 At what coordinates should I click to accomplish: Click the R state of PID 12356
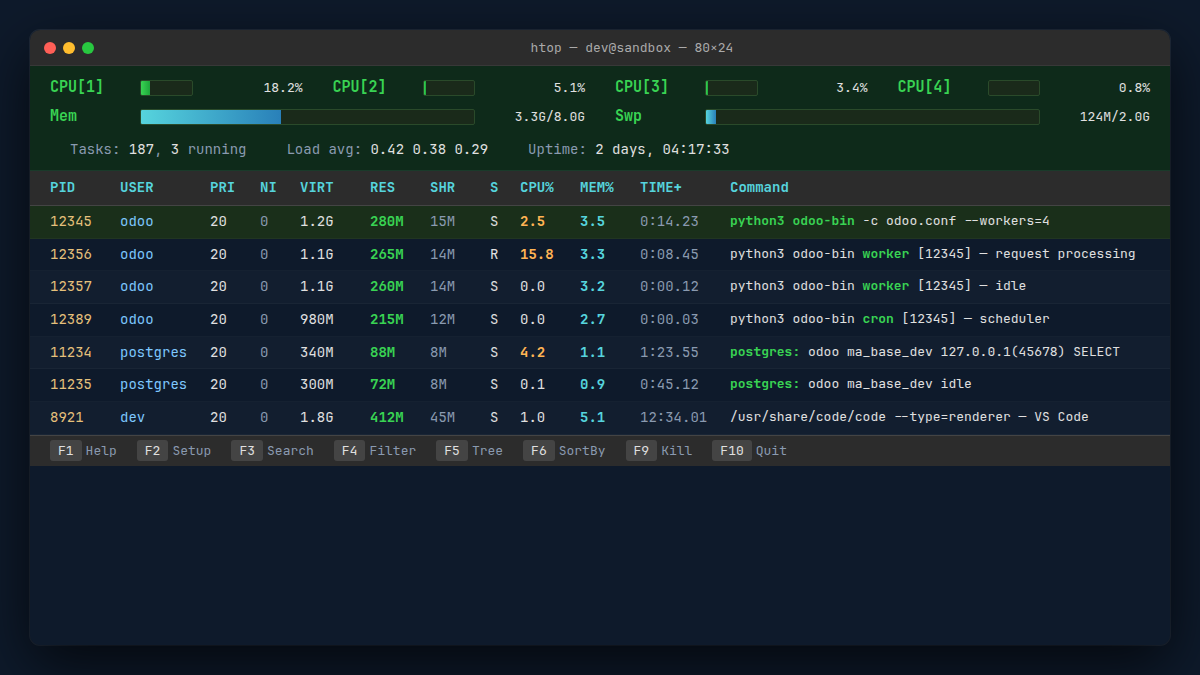click(x=494, y=254)
